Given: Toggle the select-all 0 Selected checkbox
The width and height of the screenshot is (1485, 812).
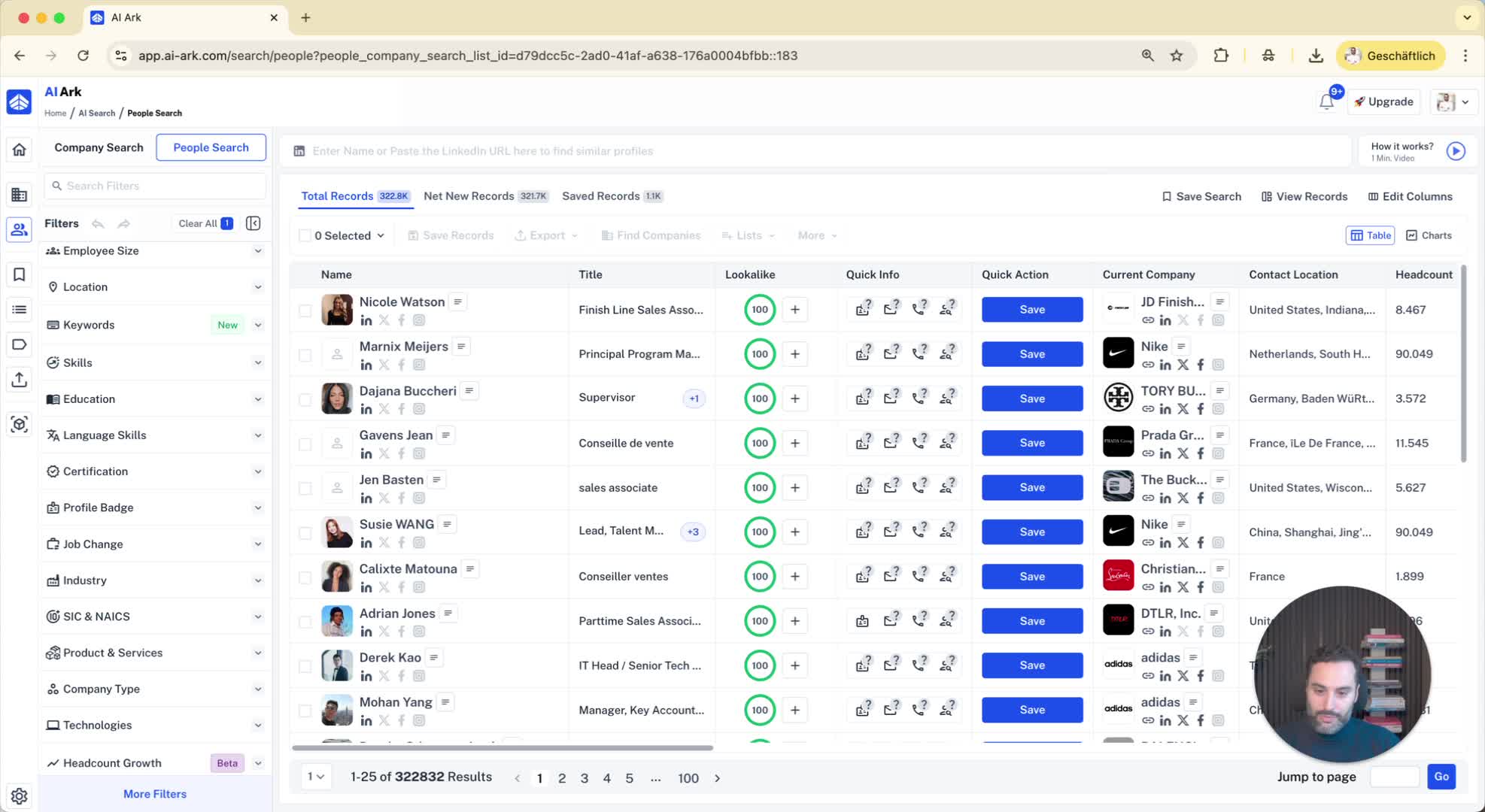Looking at the screenshot, I should coord(305,236).
